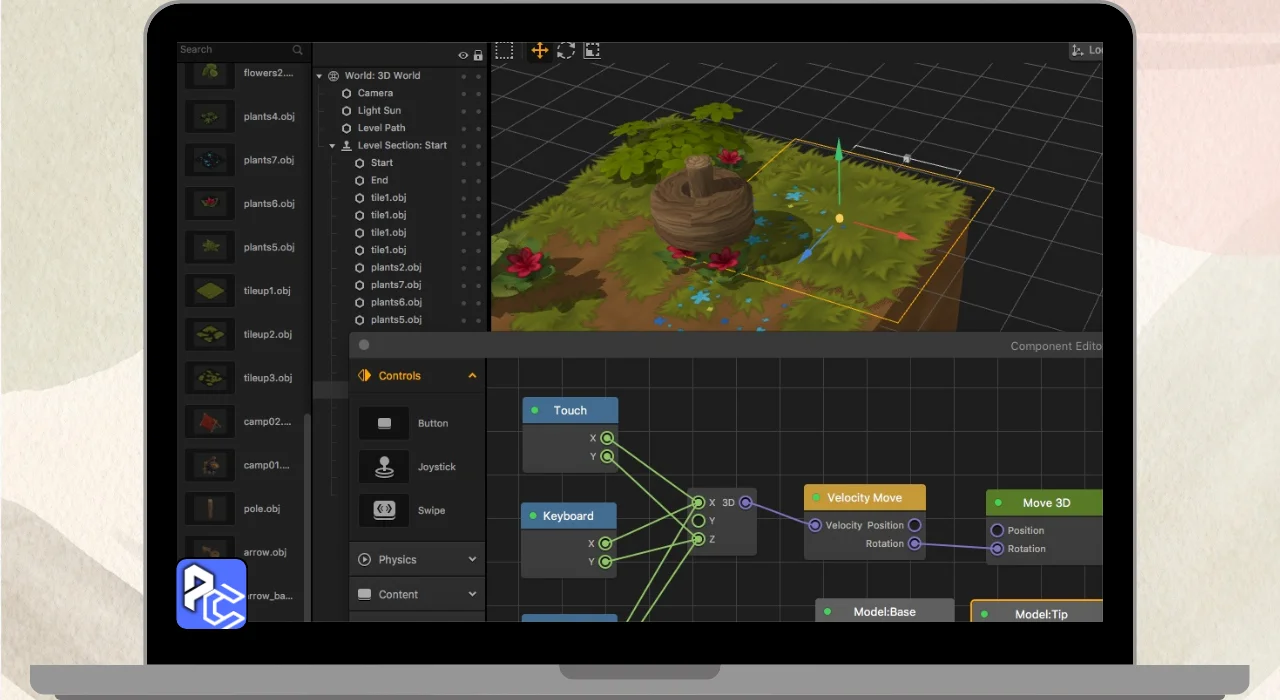Click the search magnifier icon
Image resolution: width=1280 pixels, height=700 pixels.
[x=298, y=50]
